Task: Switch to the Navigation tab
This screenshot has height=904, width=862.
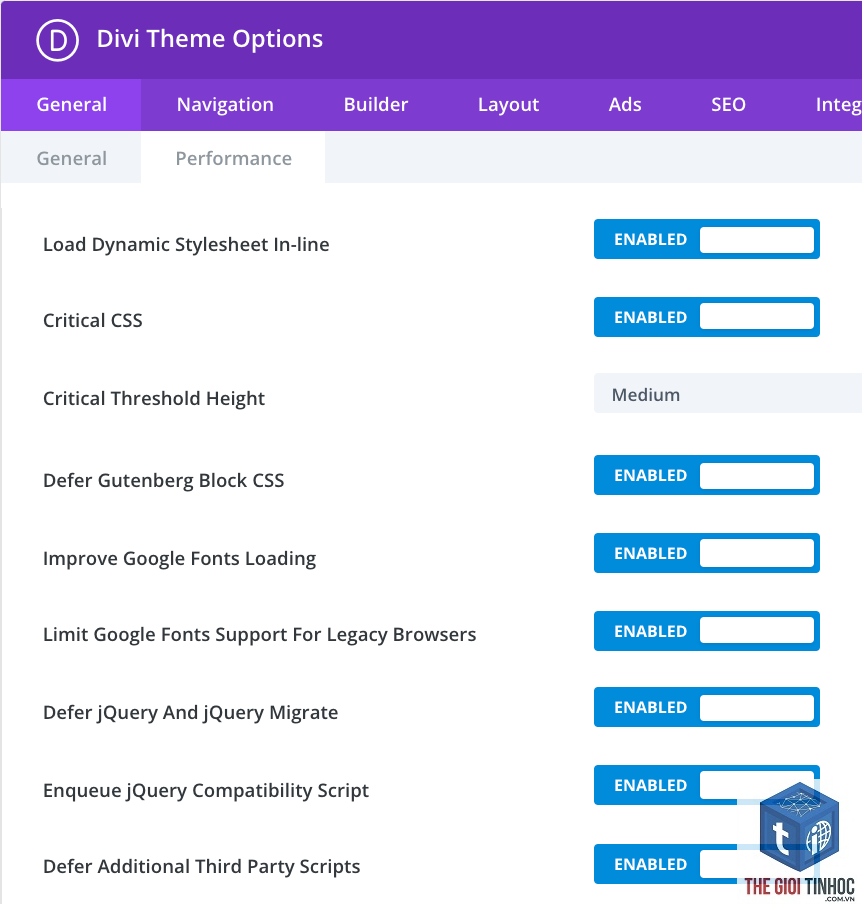Action: click(225, 104)
